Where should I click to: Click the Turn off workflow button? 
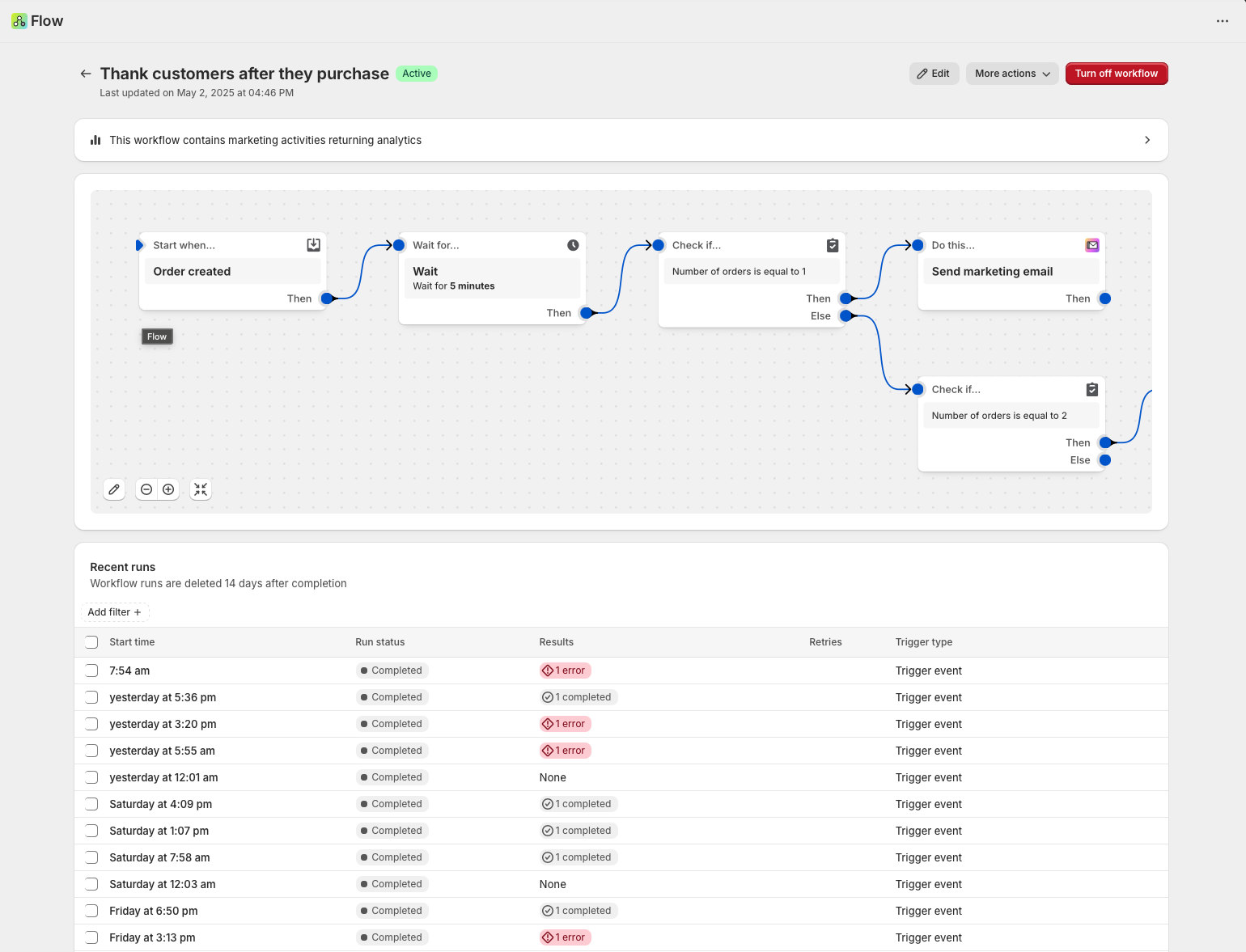tap(1117, 74)
